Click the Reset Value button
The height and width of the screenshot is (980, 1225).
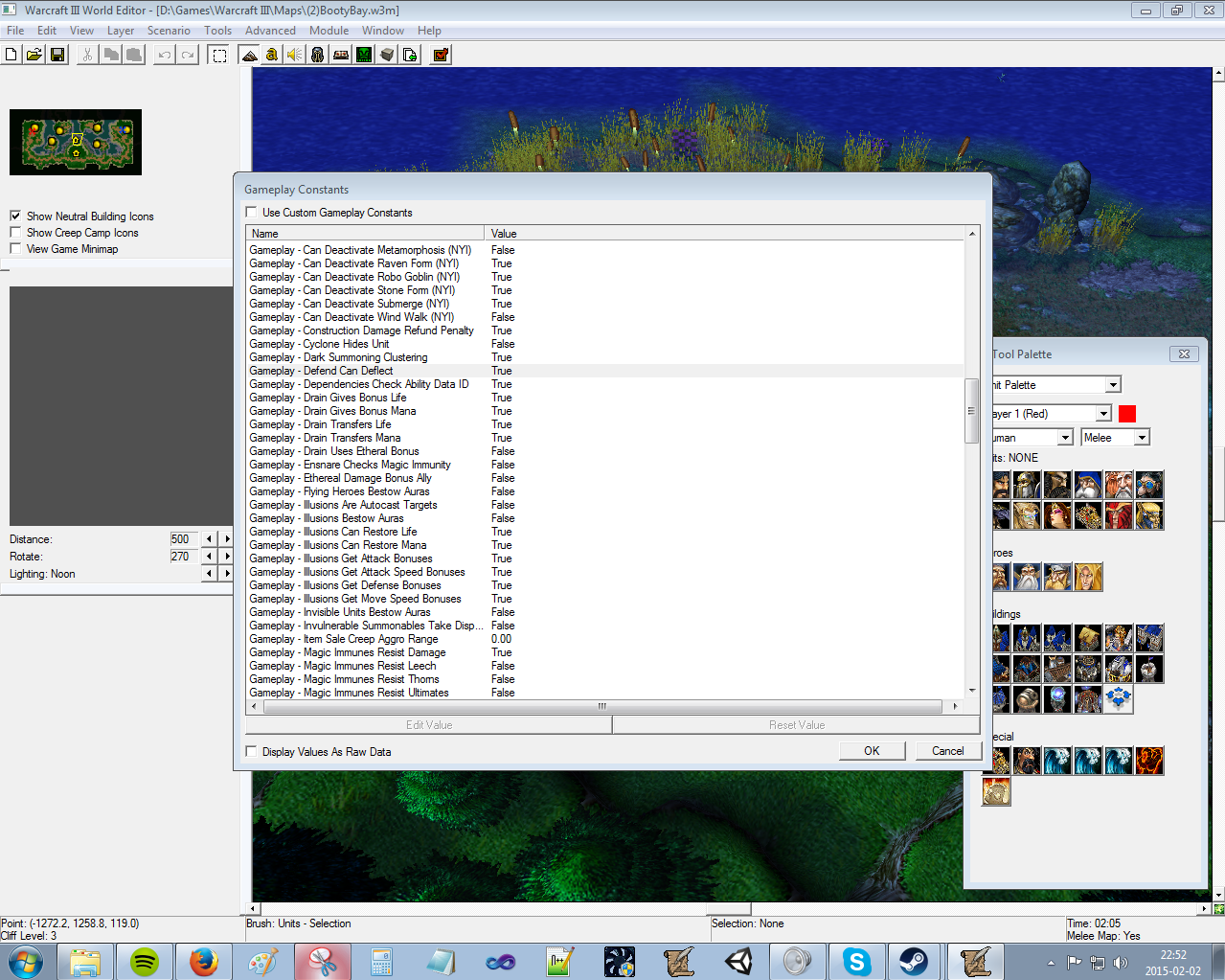click(796, 724)
